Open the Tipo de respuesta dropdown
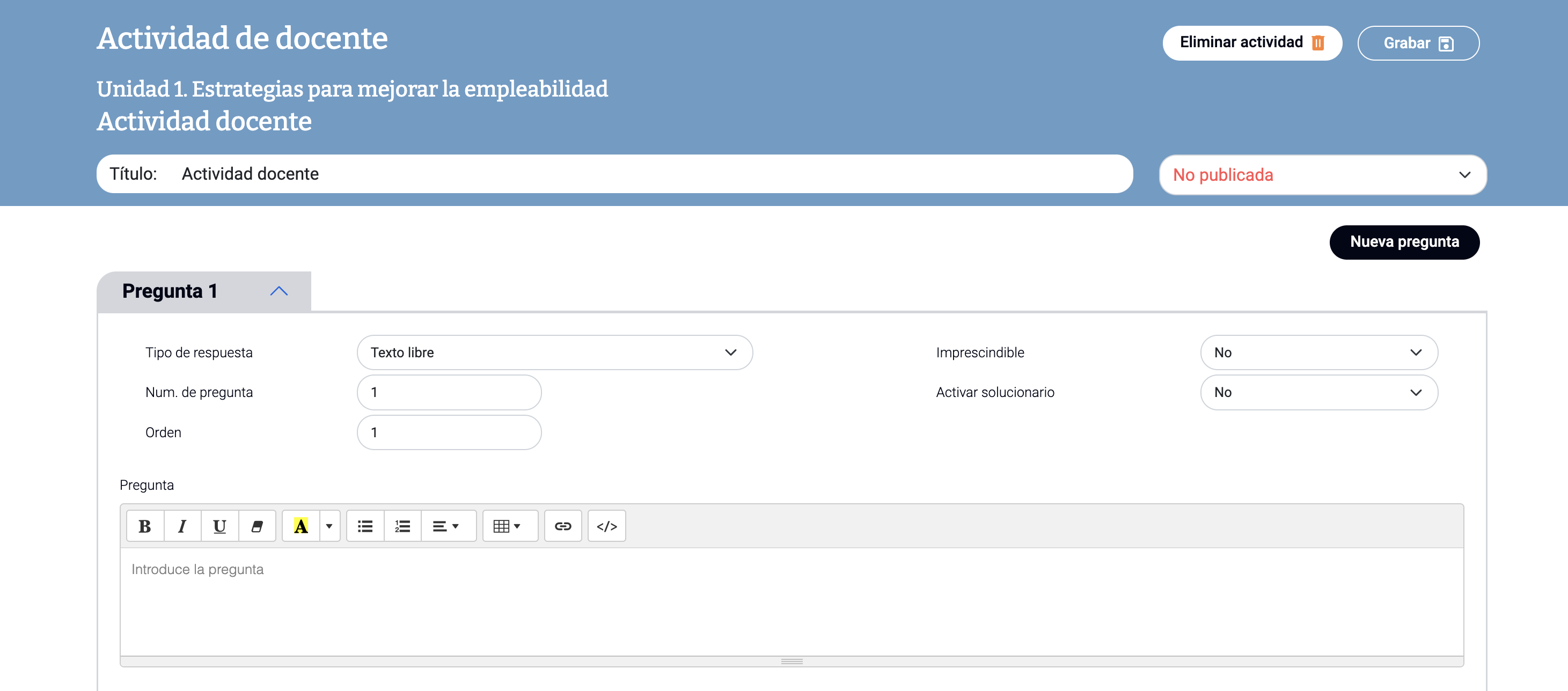 pyautogui.click(x=554, y=352)
